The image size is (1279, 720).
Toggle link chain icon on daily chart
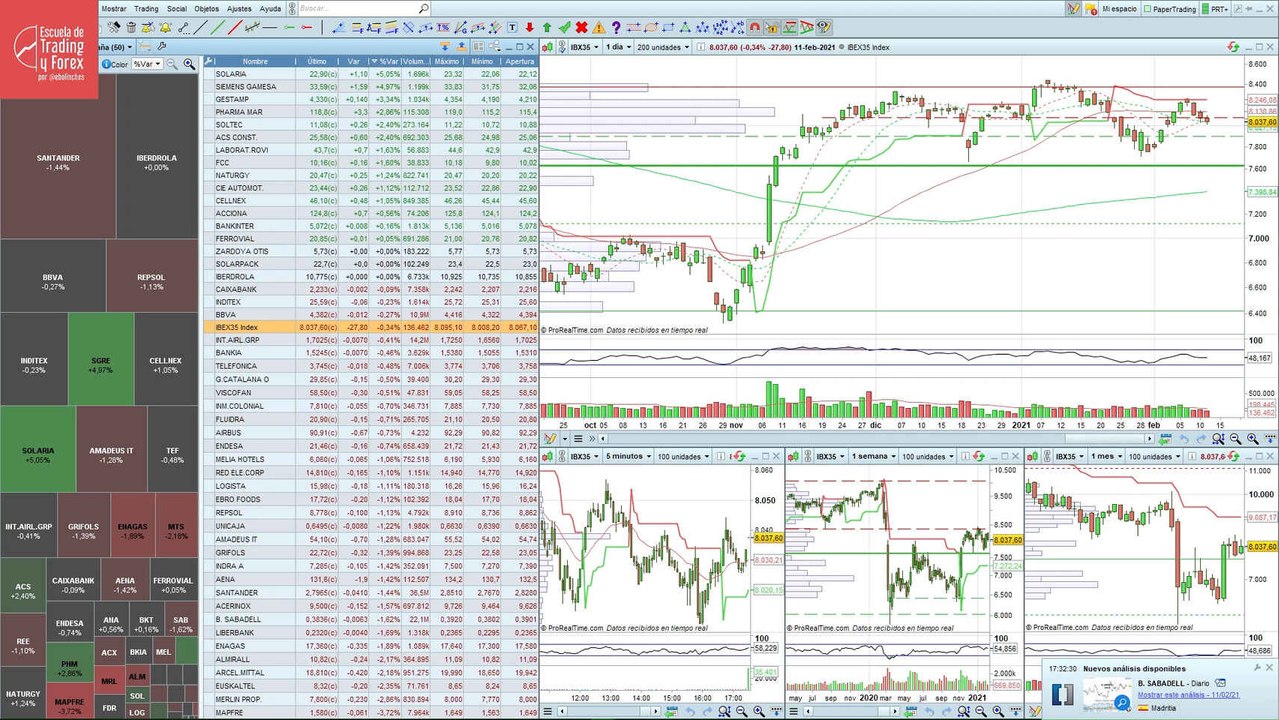(562, 47)
